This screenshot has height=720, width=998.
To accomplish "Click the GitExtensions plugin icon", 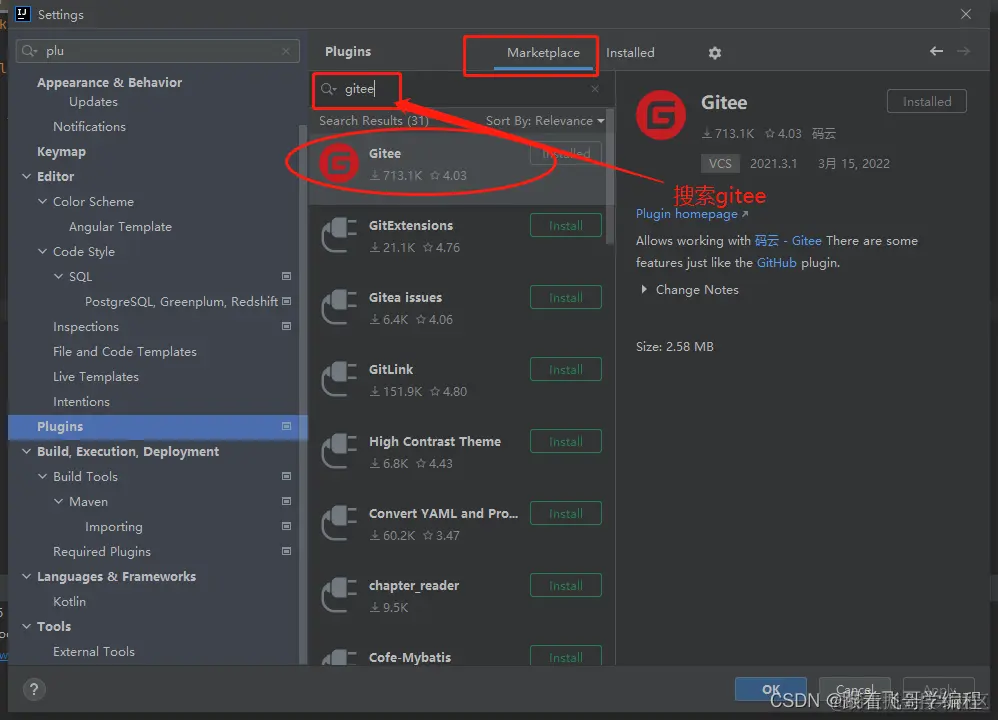I will [339, 235].
